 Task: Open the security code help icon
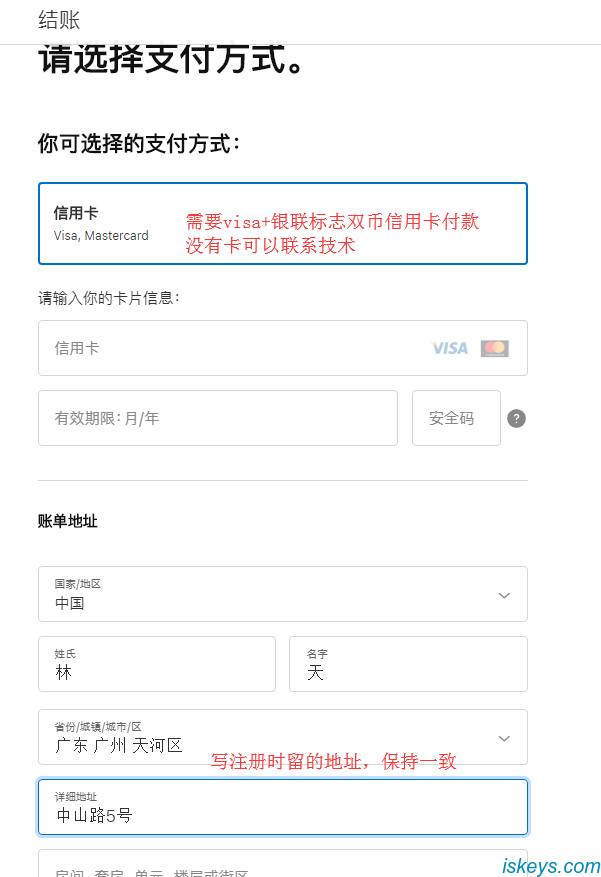[x=516, y=418]
